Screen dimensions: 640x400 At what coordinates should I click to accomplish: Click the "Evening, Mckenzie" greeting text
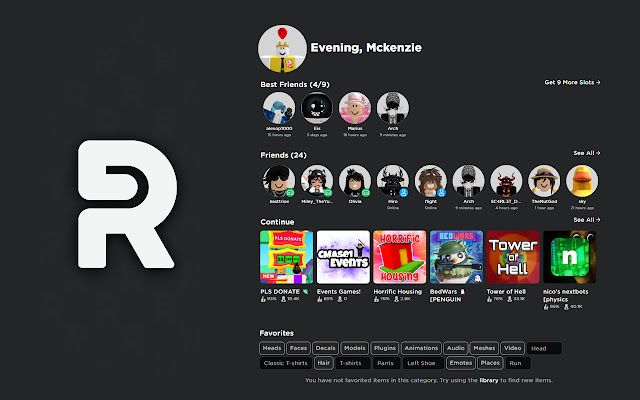pos(366,48)
